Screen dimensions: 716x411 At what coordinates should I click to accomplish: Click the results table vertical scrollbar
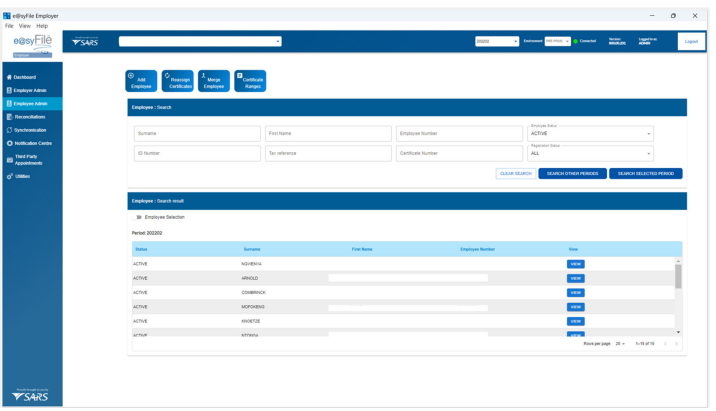pos(679,277)
